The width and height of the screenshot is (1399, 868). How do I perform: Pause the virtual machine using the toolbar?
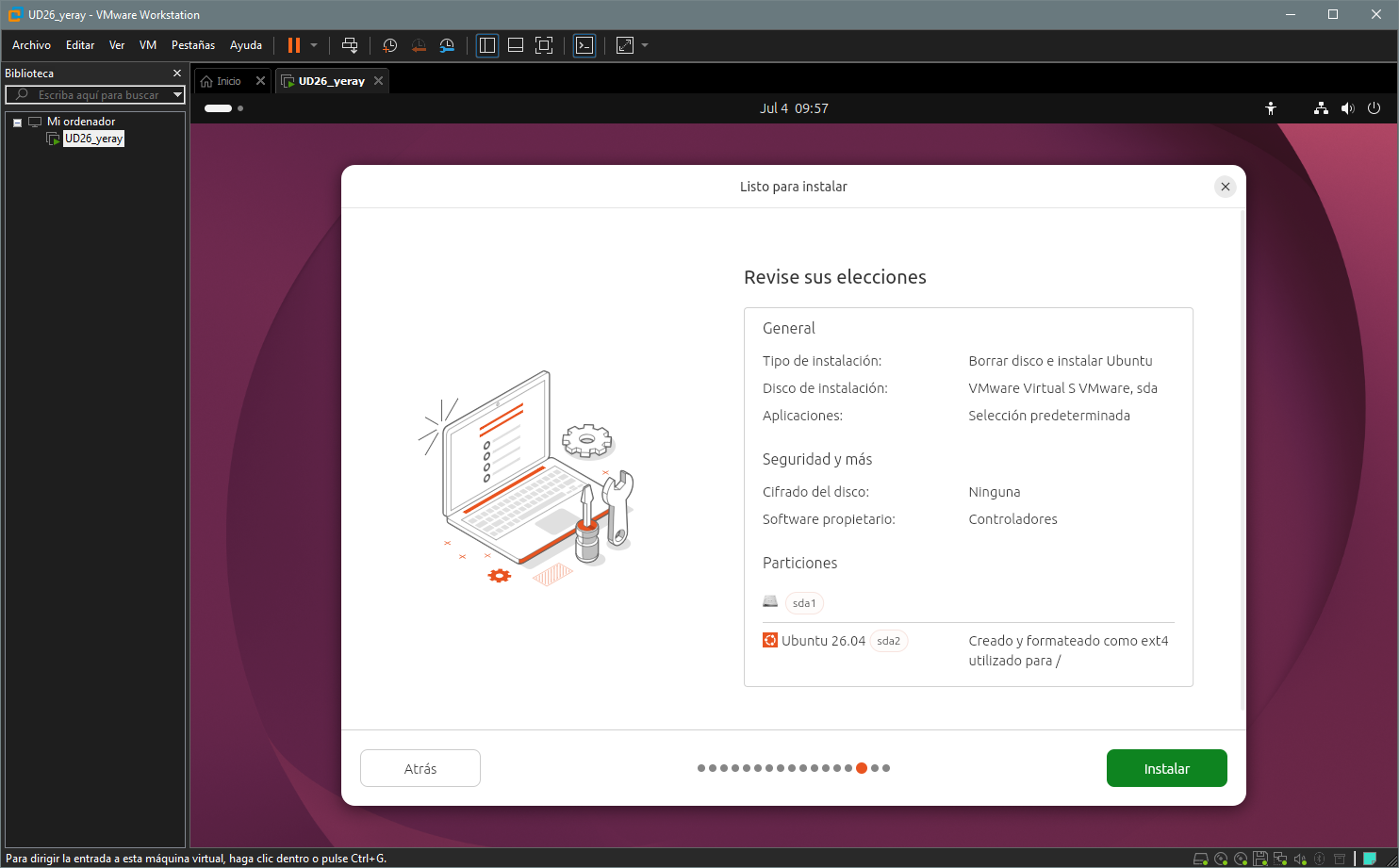click(294, 45)
